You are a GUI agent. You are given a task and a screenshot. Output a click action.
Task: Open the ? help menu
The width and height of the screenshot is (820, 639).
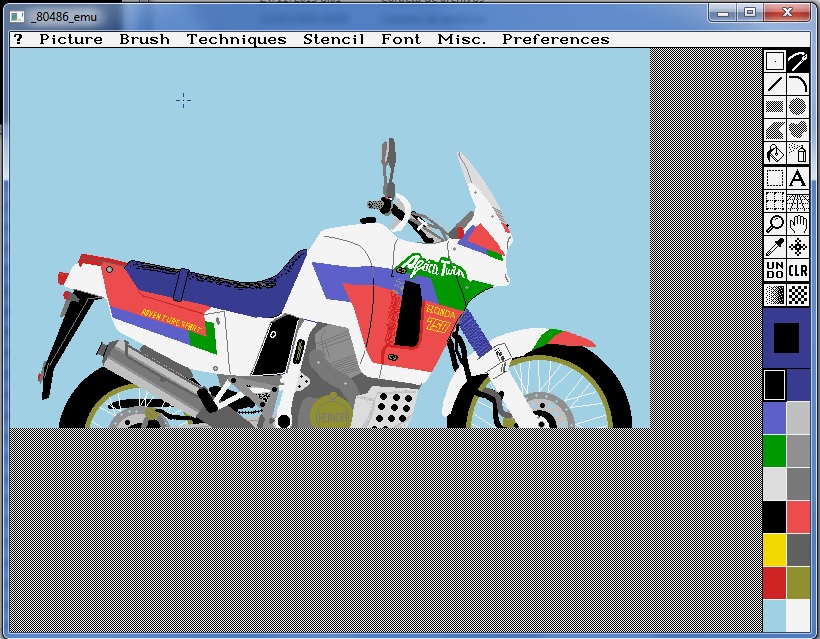tap(18, 39)
